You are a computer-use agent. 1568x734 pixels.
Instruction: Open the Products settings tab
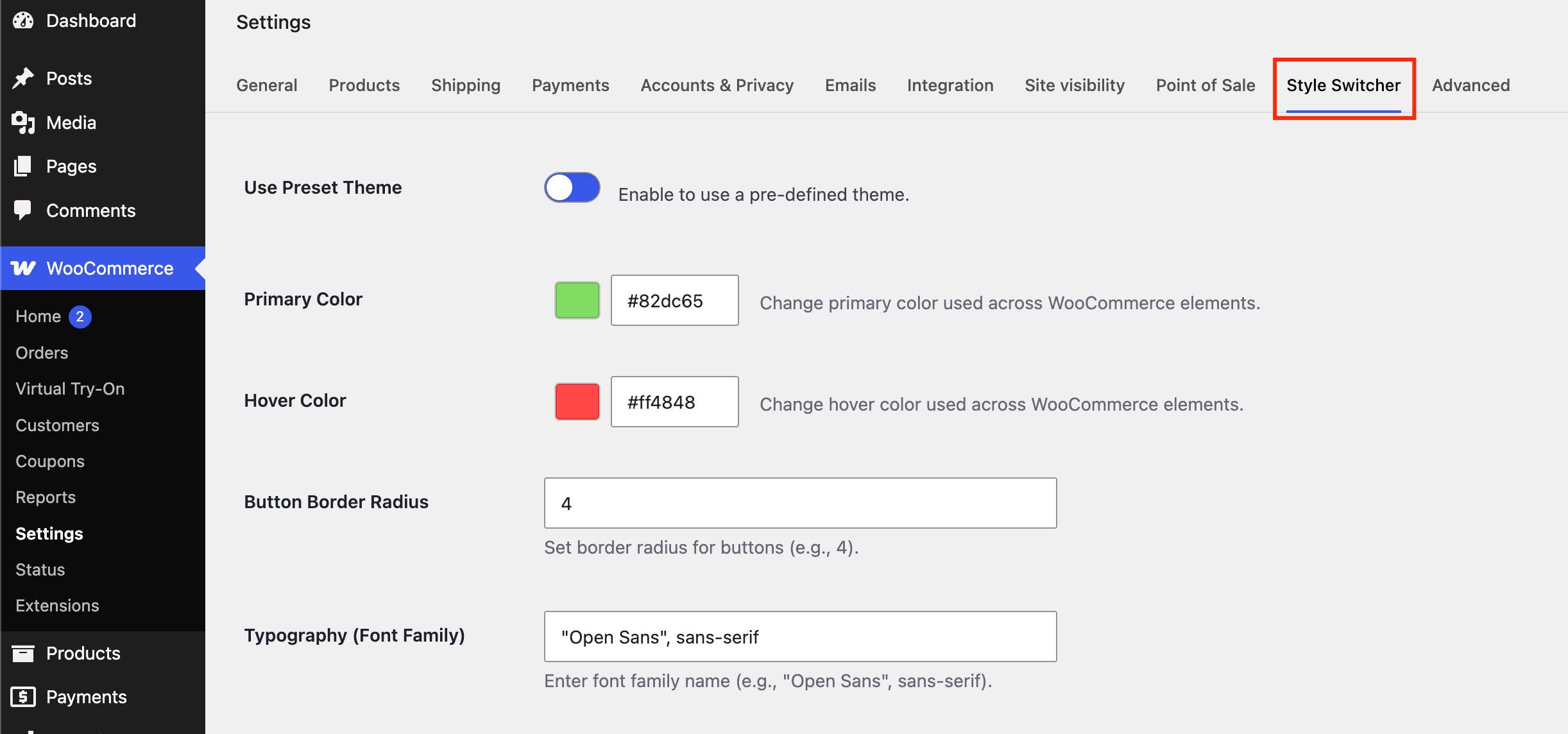coord(364,85)
